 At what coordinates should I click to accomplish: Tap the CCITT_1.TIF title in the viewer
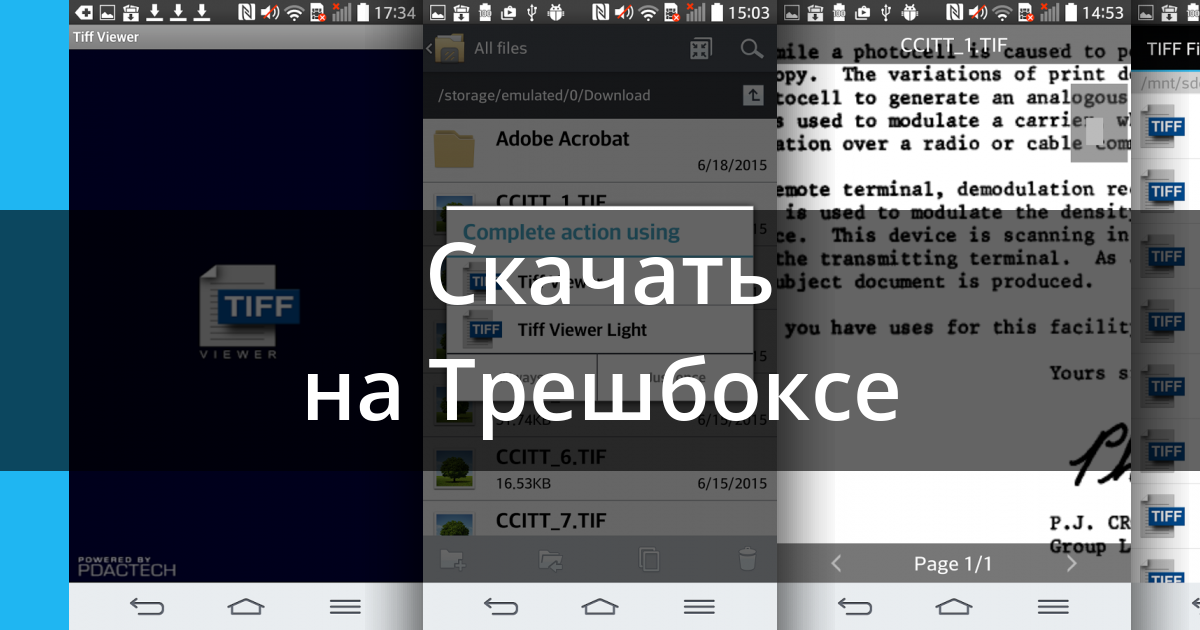coord(954,45)
